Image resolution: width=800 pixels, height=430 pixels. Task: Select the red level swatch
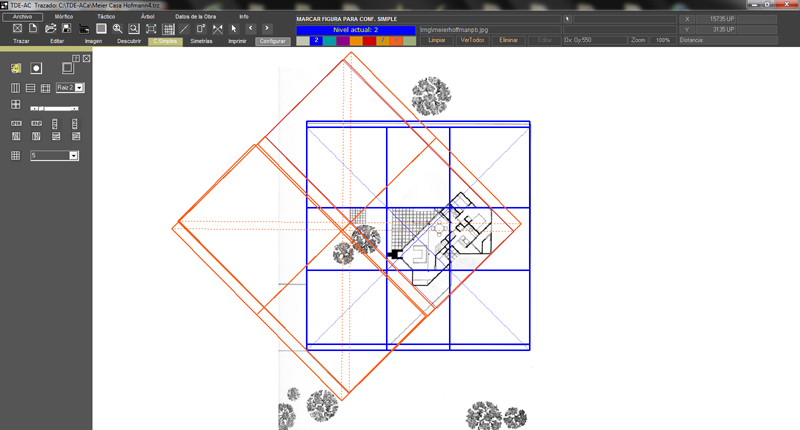(369, 40)
